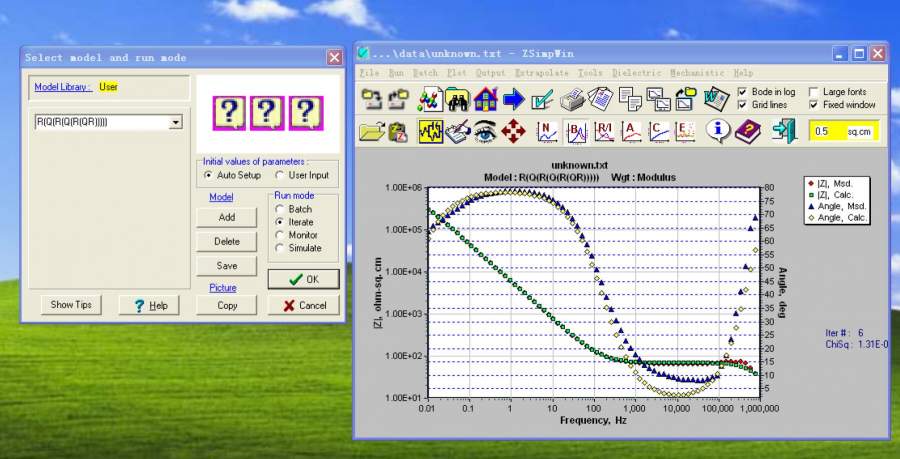Disable the Grid lines checkbox
900x459 pixels.
coord(741,104)
